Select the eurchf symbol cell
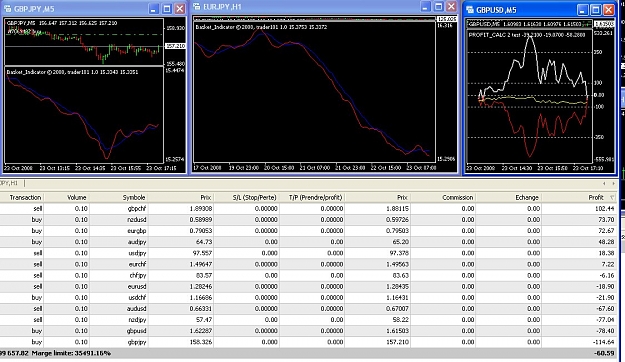The image size is (625, 362). (x=137, y=264)
